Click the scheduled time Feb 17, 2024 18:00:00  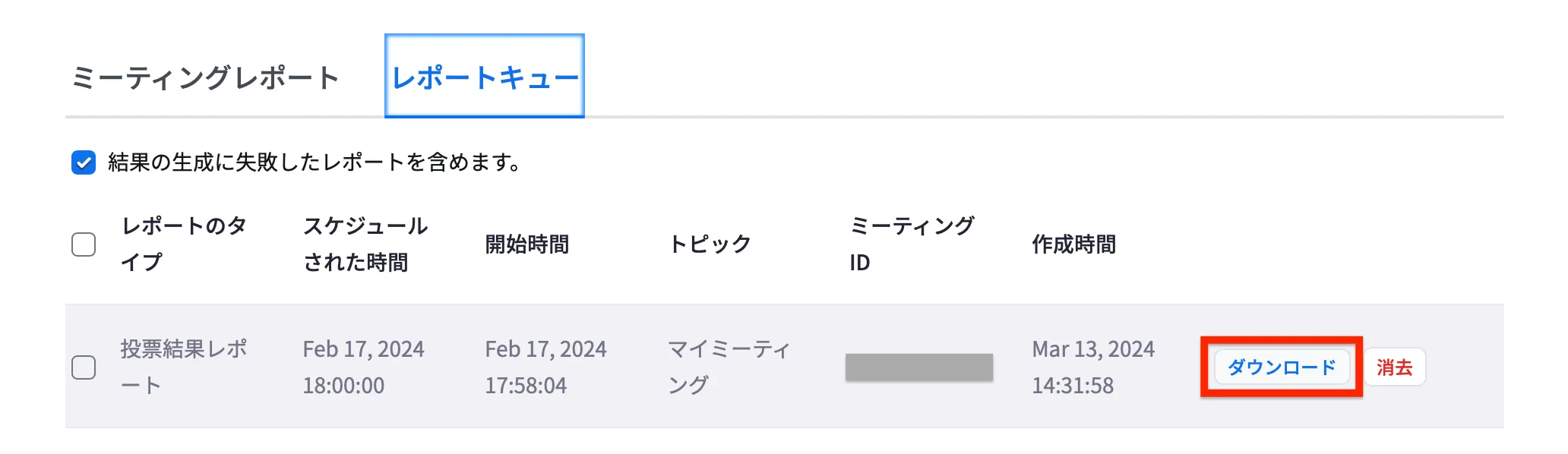tap(365, 367)
